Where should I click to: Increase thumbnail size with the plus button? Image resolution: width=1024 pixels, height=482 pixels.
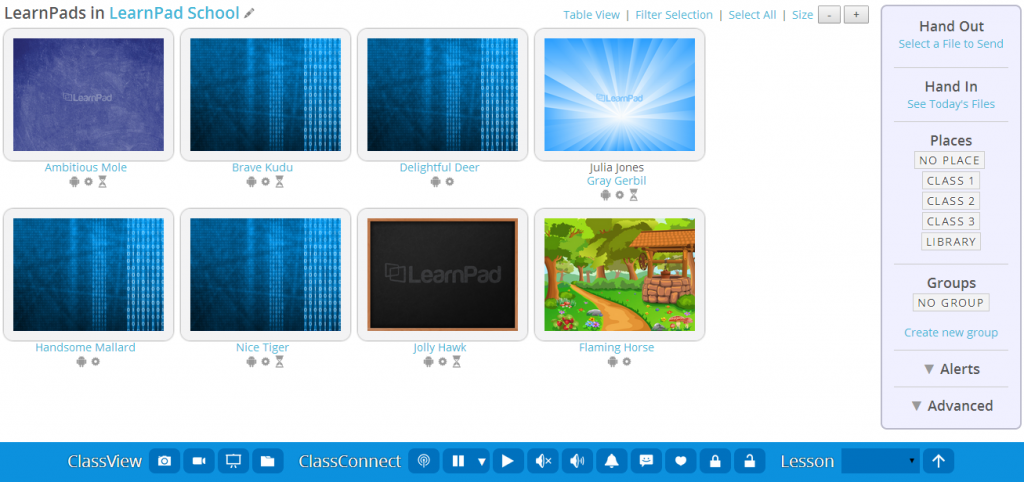pyautogui.click(x=856, y=15)
